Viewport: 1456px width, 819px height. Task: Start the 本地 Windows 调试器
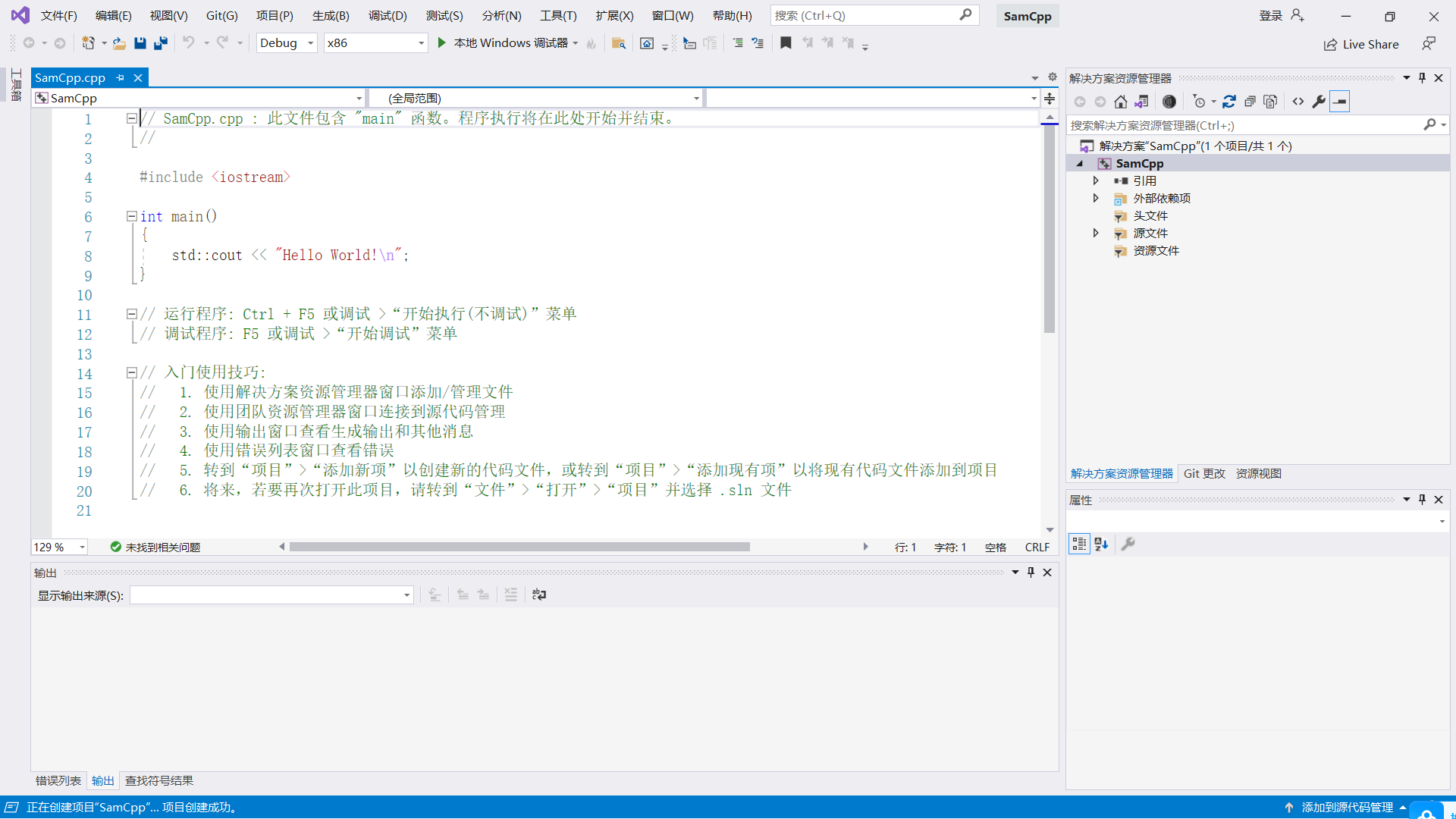tap(510, 42)
